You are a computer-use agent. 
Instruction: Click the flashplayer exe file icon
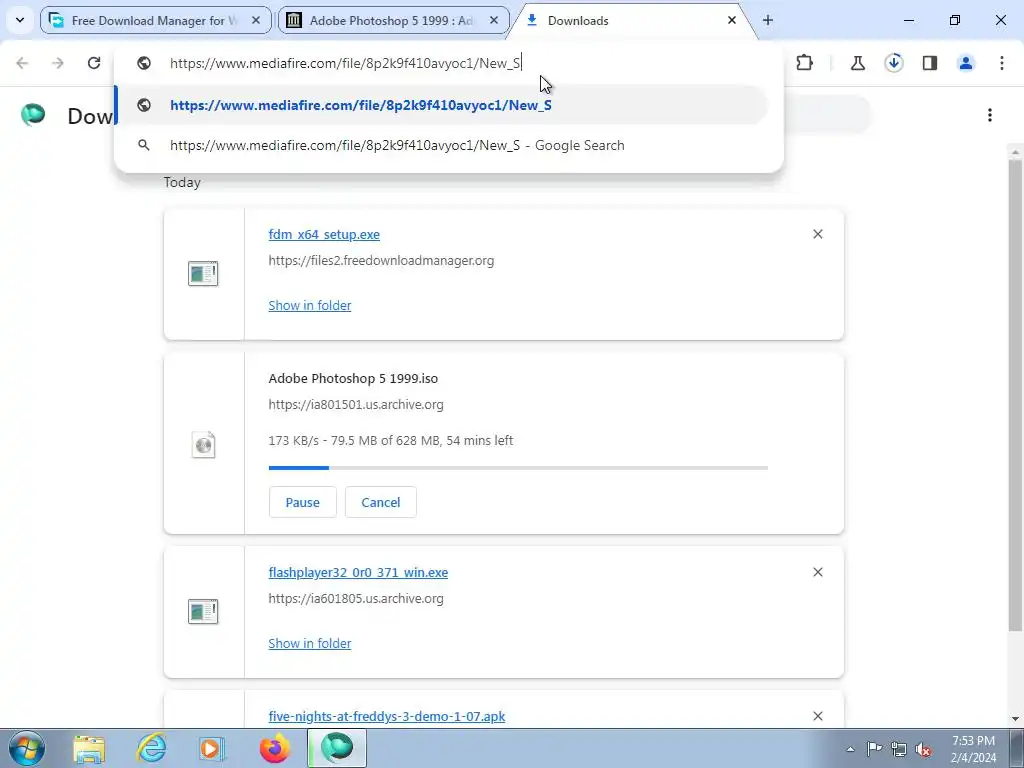tap(203, 612)
